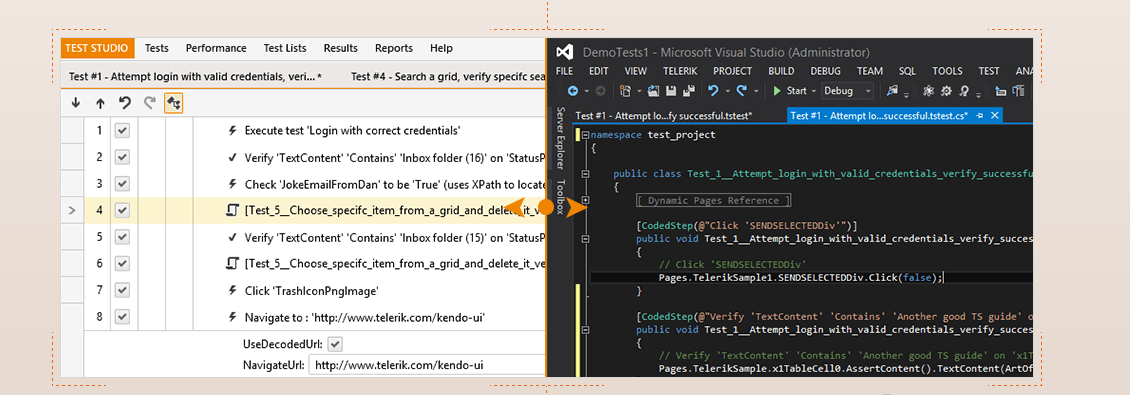Open TELERIK menu in Visual Studio
1130x395 pixels.
point(680,71)
